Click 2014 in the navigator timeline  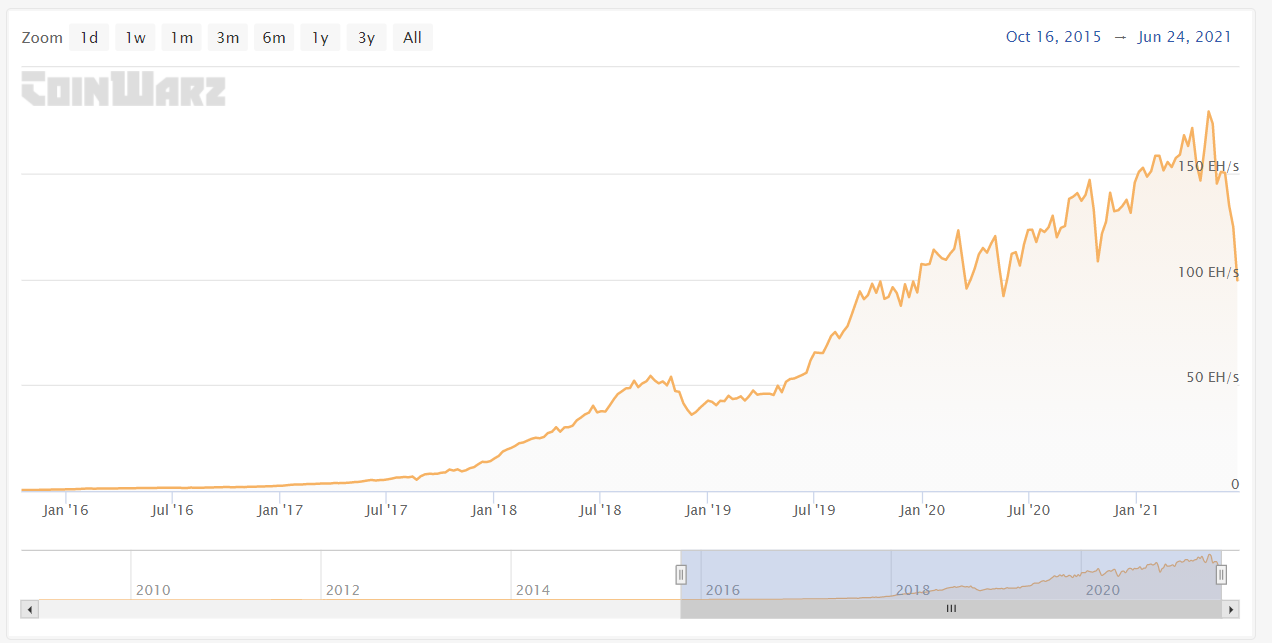click(x=533, y=590)
